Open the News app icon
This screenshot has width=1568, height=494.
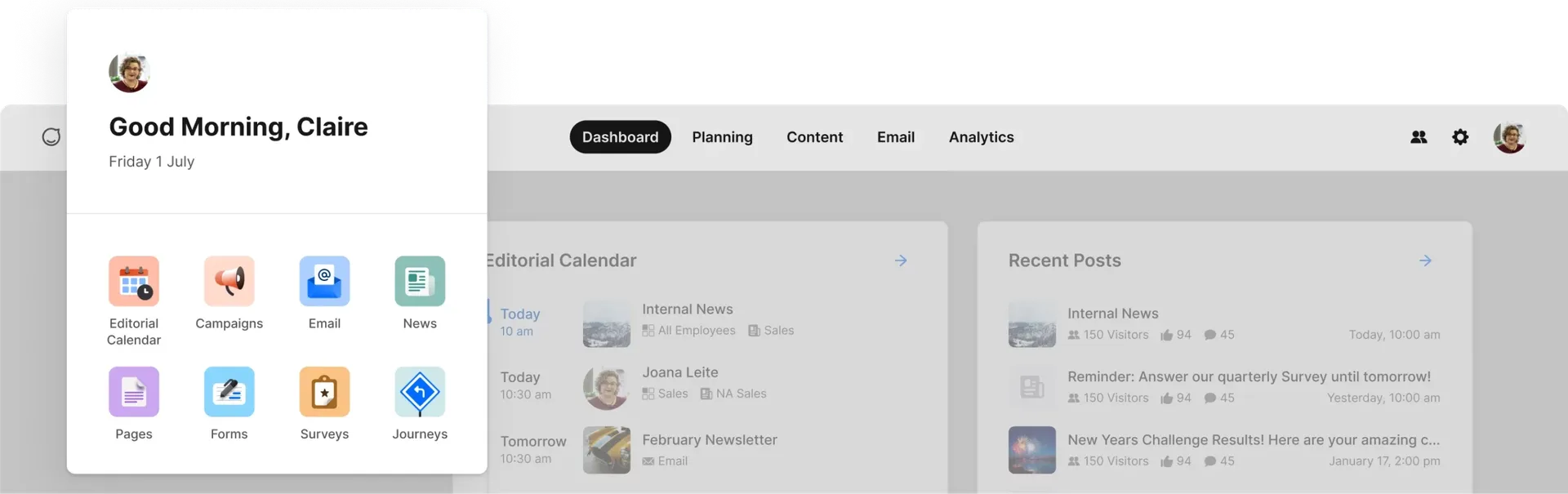(420, 282)
